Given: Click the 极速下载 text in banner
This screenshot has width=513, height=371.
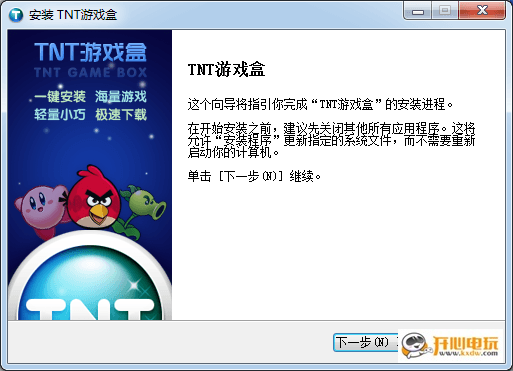Looking at the screenshot, I should [x=121, y=115].
